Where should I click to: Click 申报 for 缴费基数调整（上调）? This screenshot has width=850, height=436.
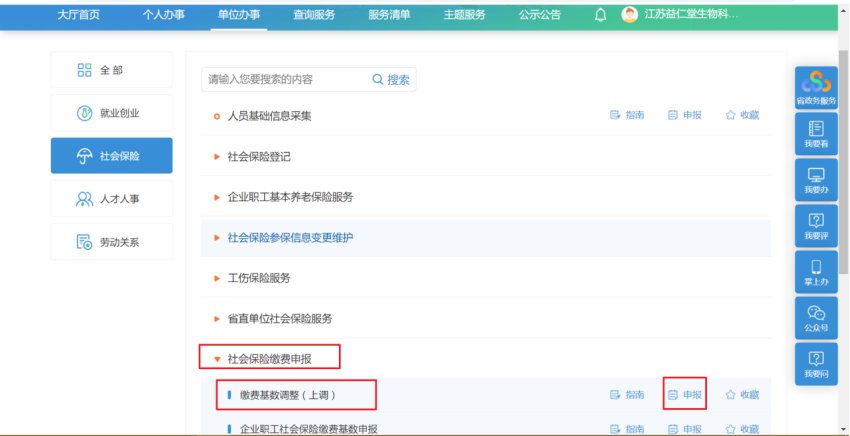(685, 395)
